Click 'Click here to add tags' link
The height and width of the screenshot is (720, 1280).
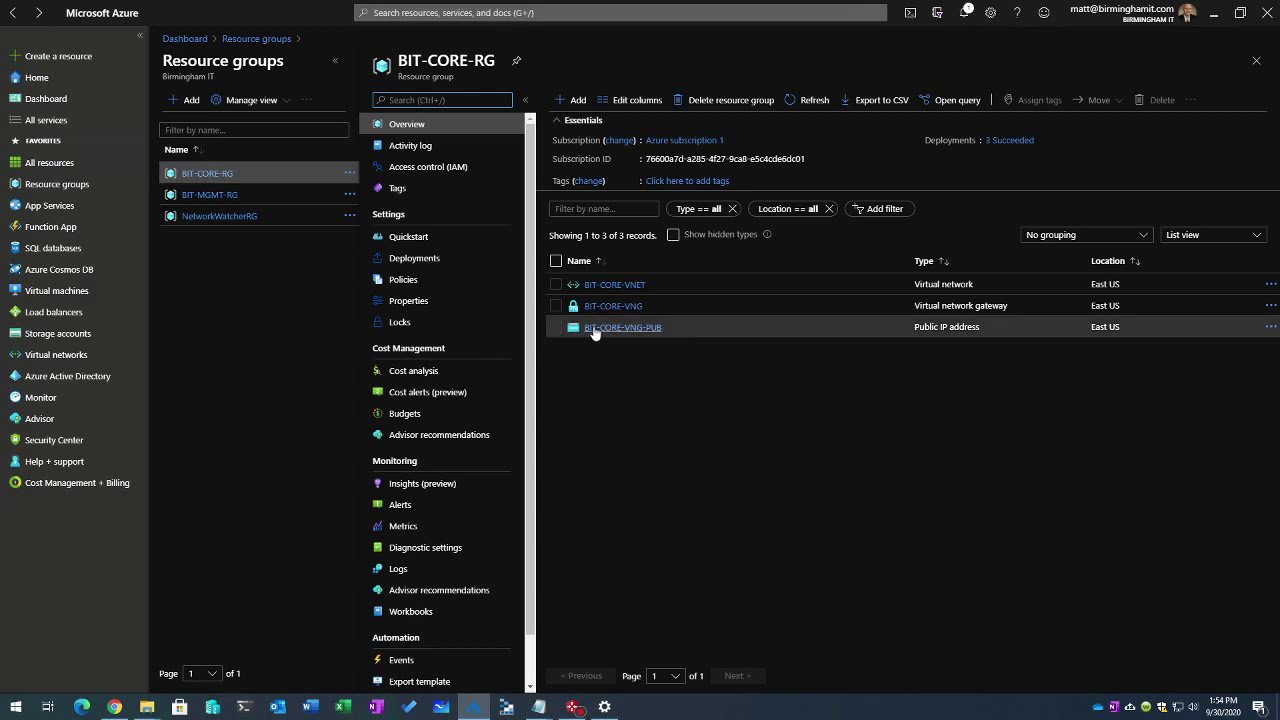coord(687,181)
